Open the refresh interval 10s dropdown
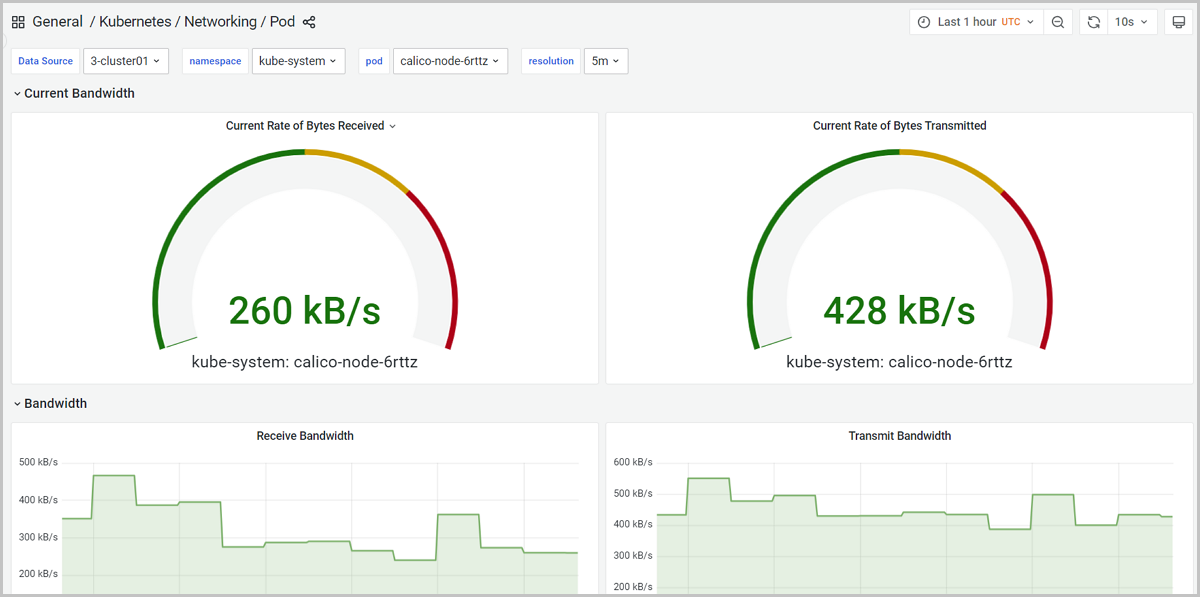 pos(1132,22)
